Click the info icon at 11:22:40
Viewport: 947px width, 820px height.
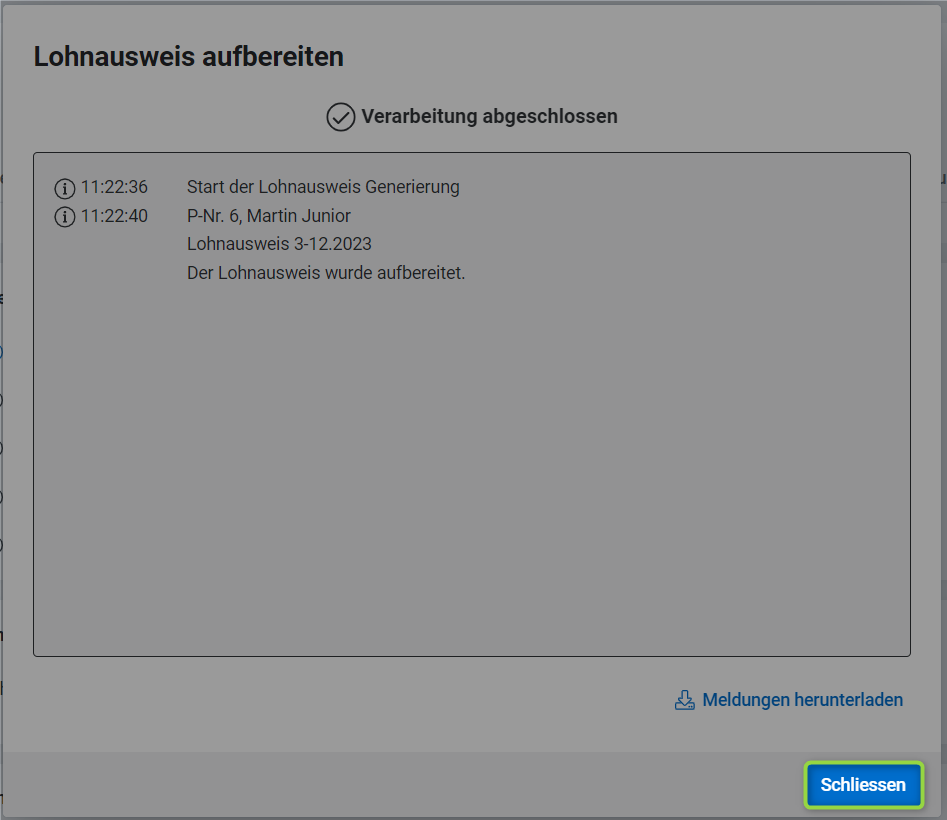65,217
